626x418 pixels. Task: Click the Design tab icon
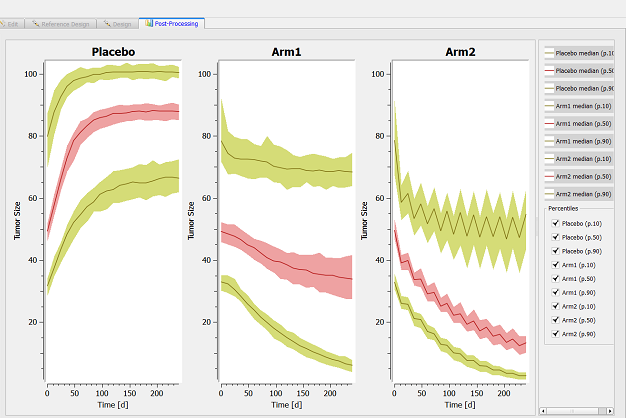(x=105, y=22)
